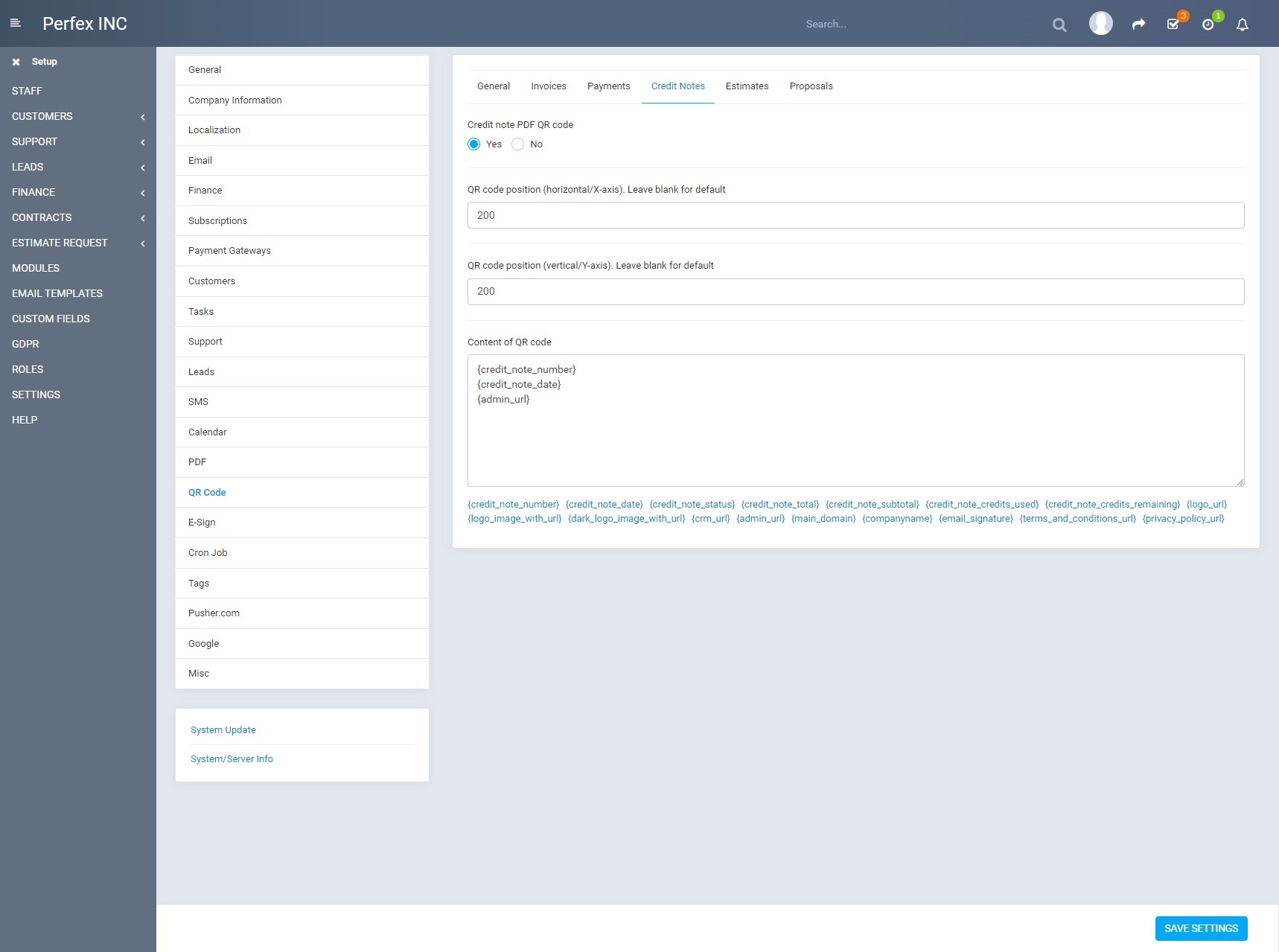Screen dimensions: 1279x952
Task: Open the System Update link
Action: [223, 730]
